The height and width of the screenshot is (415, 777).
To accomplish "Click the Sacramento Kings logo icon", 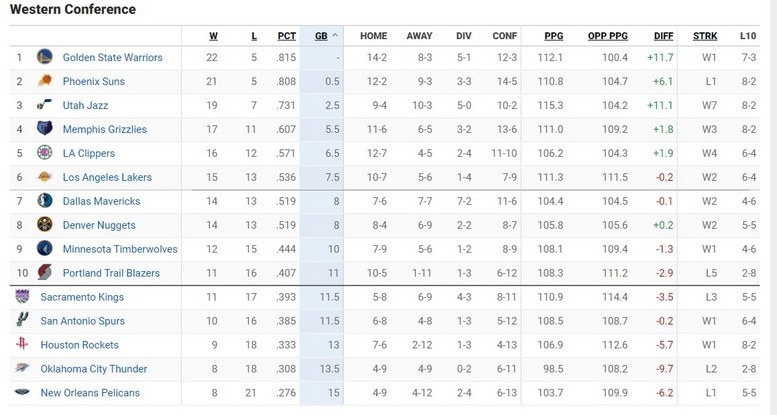I will coord(23,297).
